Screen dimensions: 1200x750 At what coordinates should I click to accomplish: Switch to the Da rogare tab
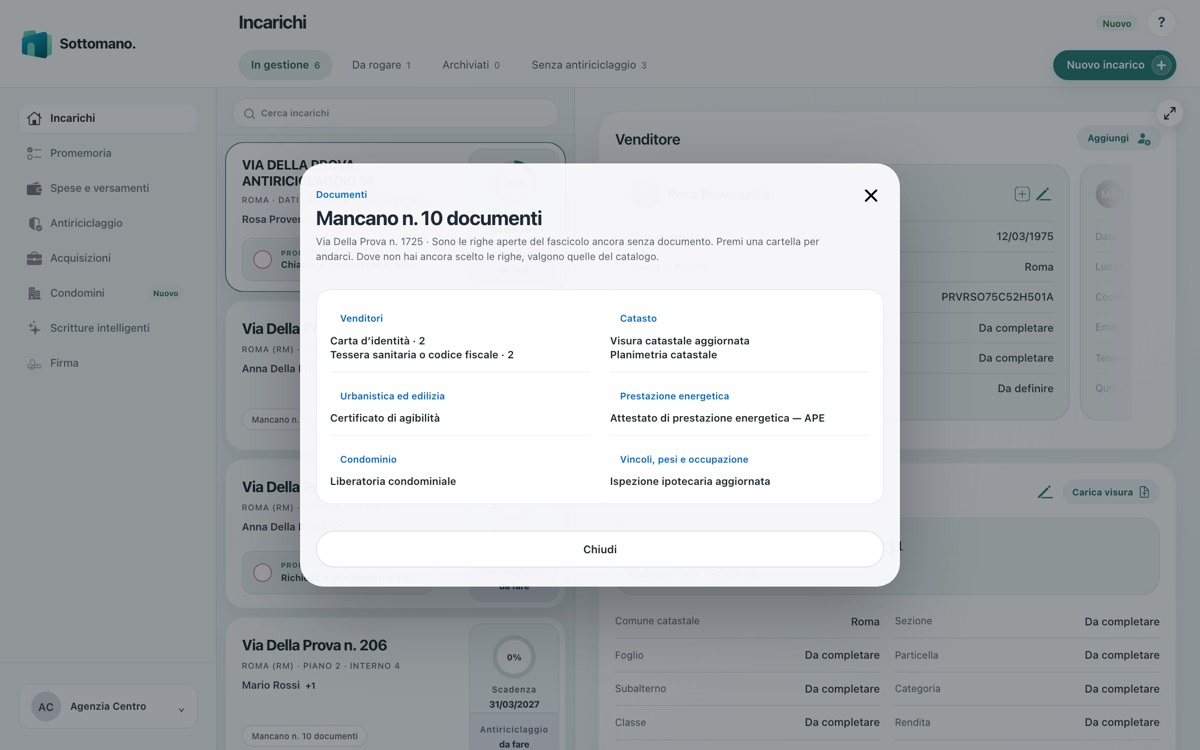(x=381, y=65)
